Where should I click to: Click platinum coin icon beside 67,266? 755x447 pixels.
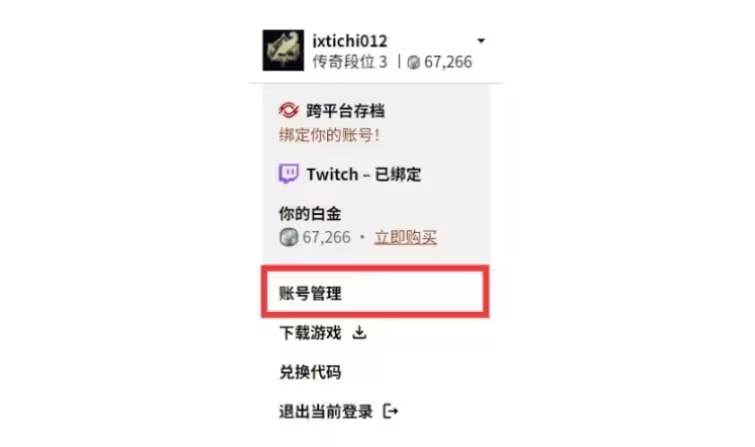point(288,237)
